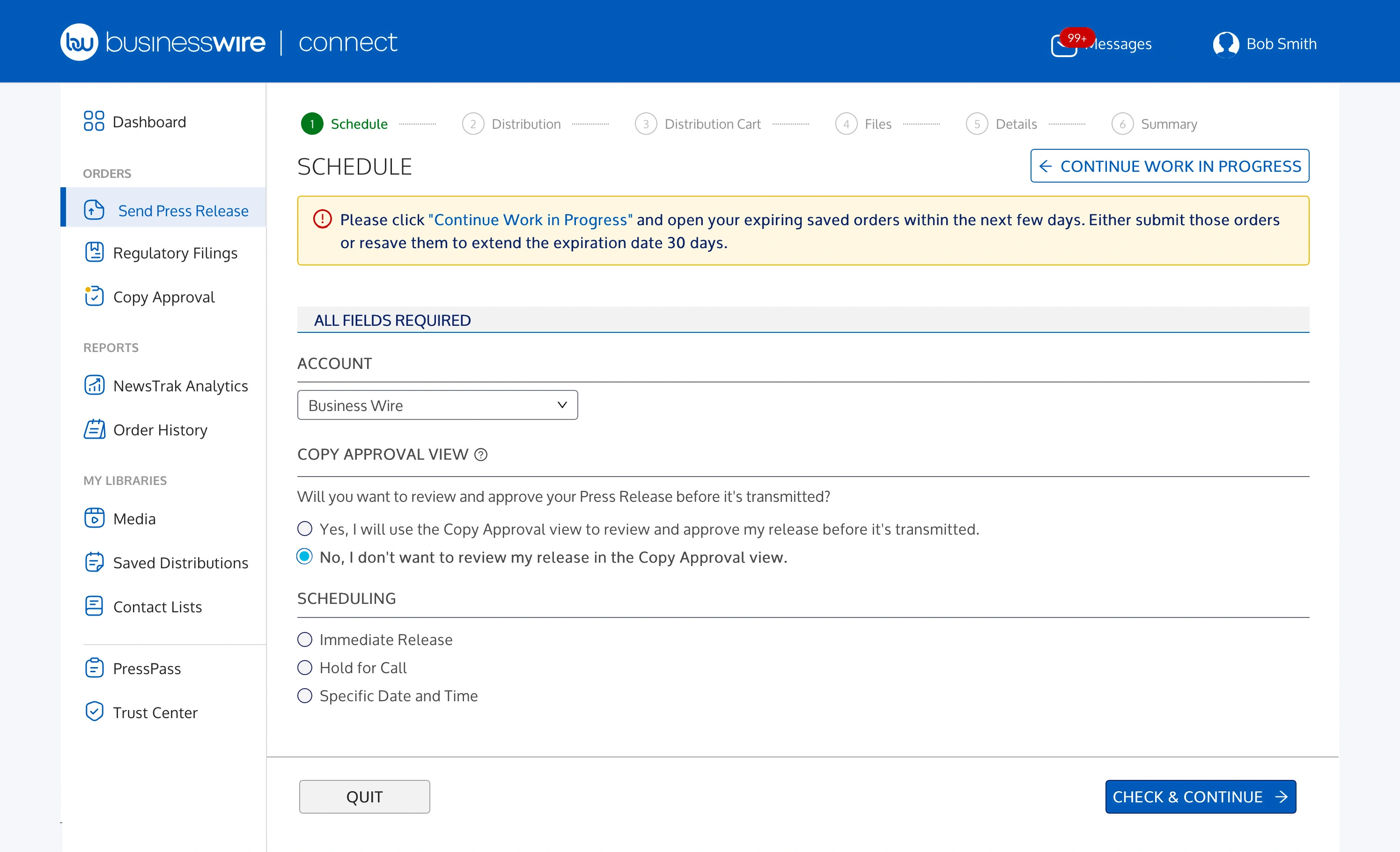The width and height of the screenshot is (1400, 852).
Task: Click the NewsTrak Analytics chart icon
Action: point(94,385)
